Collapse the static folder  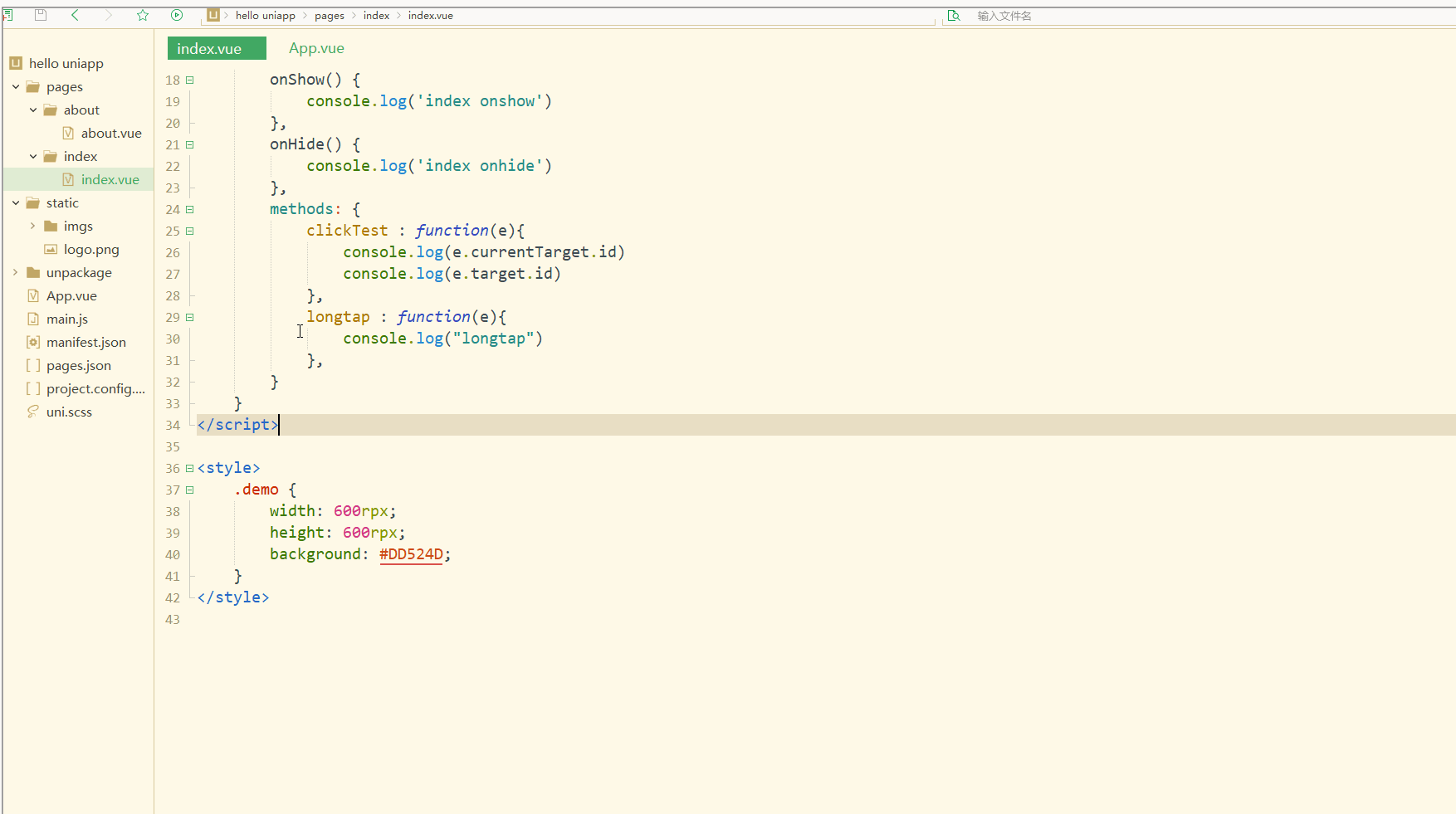(x=16, y=202)
